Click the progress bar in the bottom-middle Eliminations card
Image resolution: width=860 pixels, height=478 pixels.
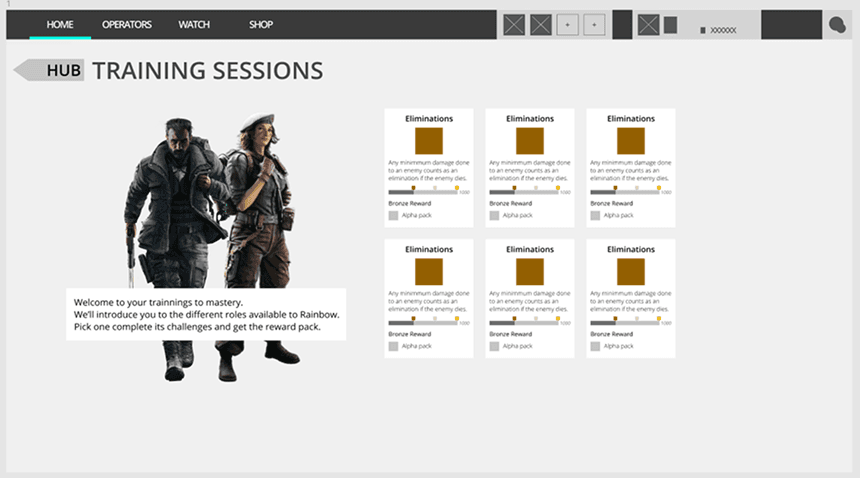click(x=524, y=323)
